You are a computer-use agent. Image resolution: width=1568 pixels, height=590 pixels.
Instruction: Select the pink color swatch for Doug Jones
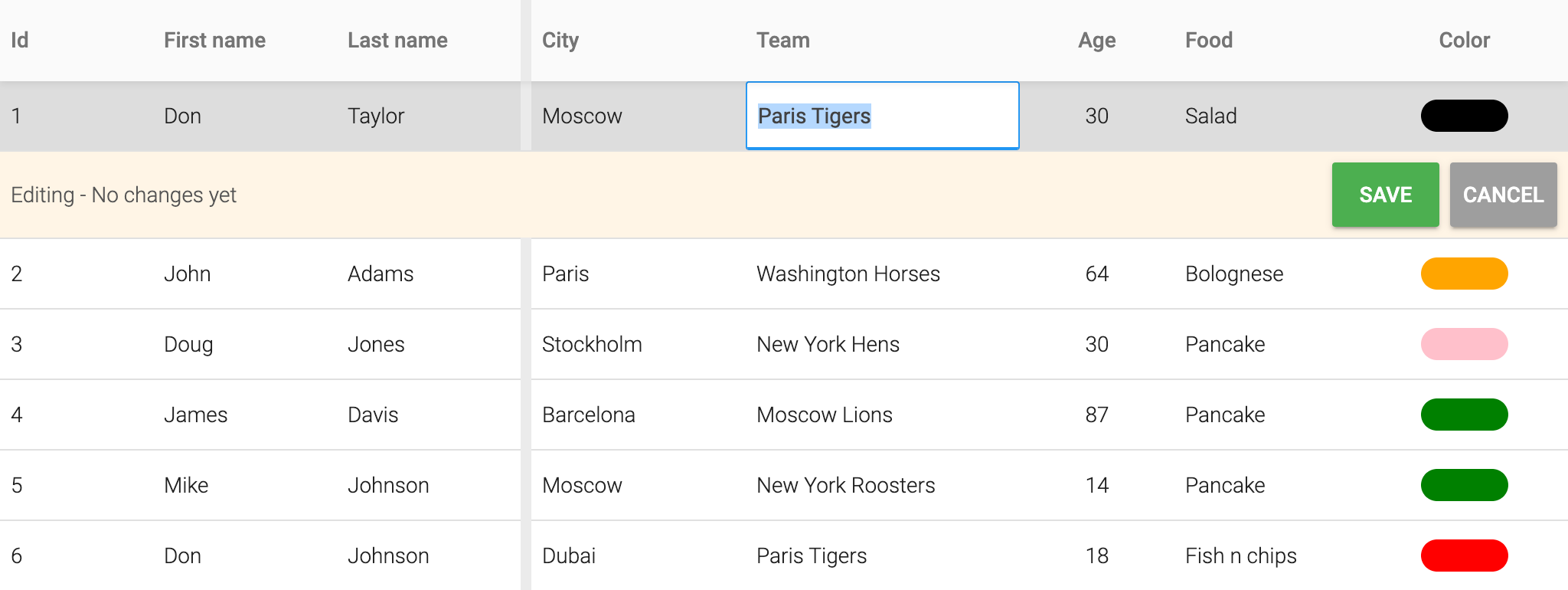click(1464, 344)
